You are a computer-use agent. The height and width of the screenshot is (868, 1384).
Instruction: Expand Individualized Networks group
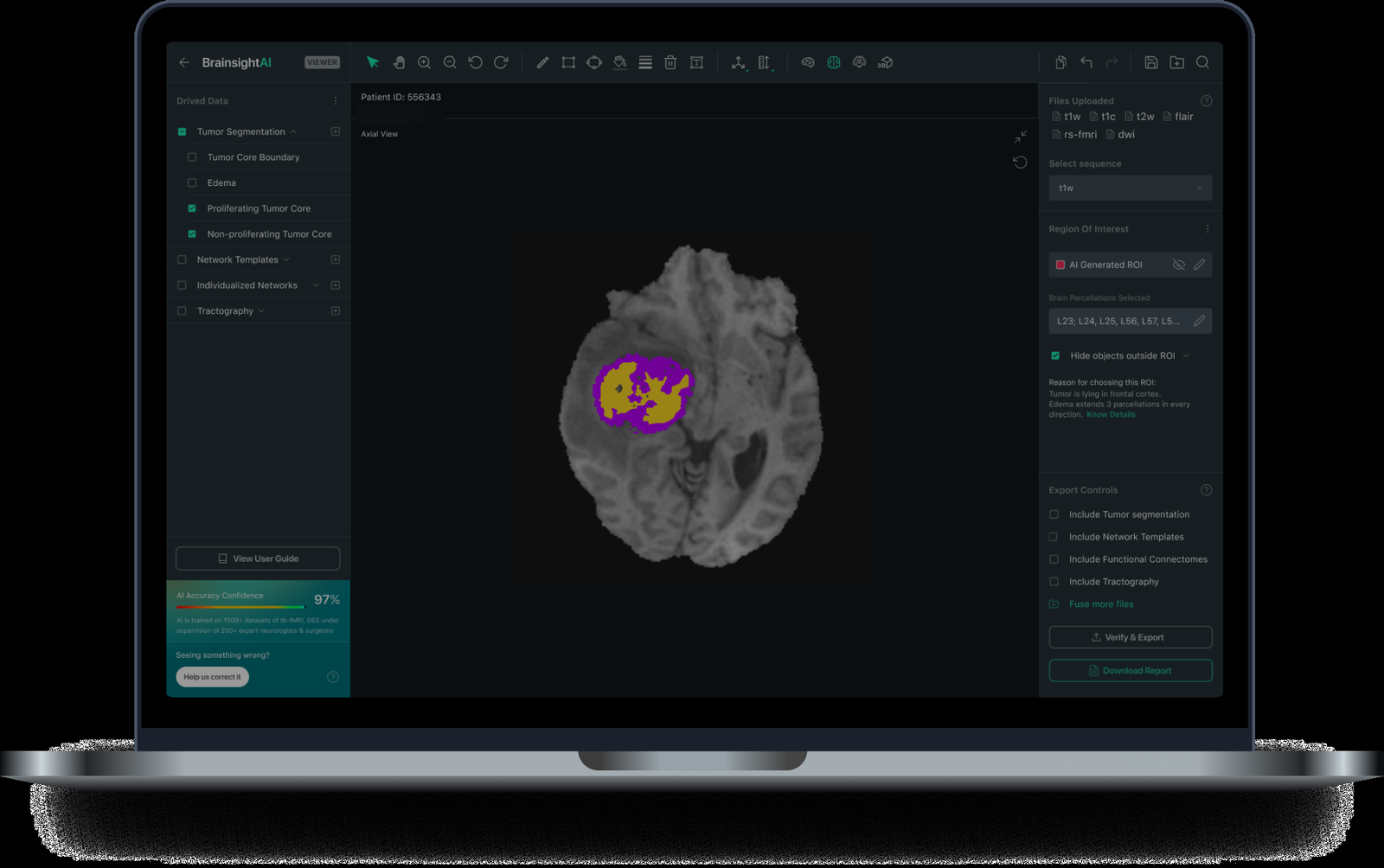coord(316,285)
